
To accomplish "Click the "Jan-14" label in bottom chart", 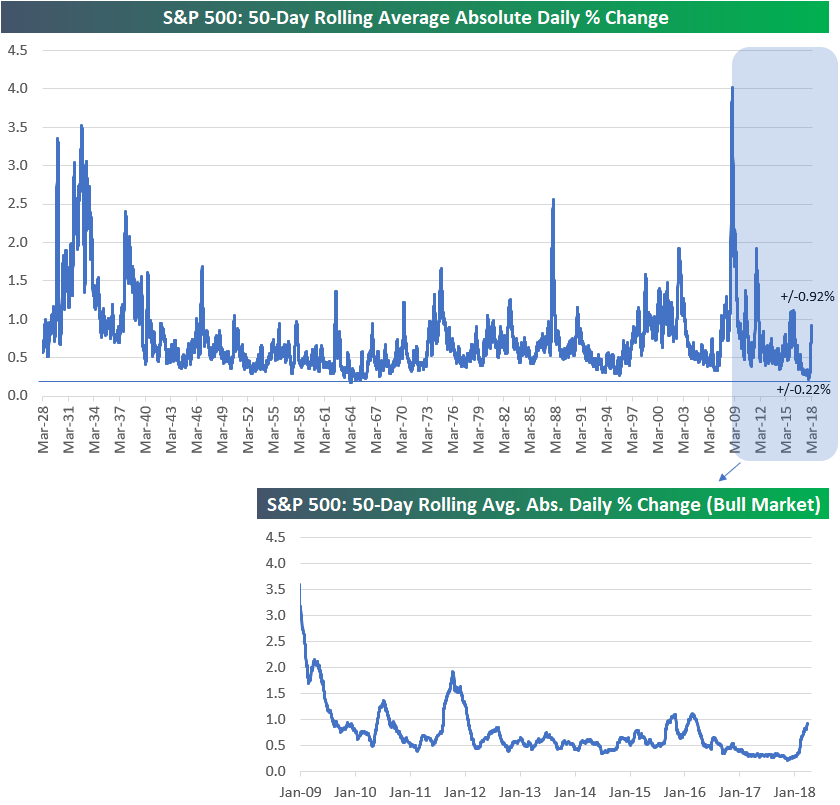I will 575,792.
